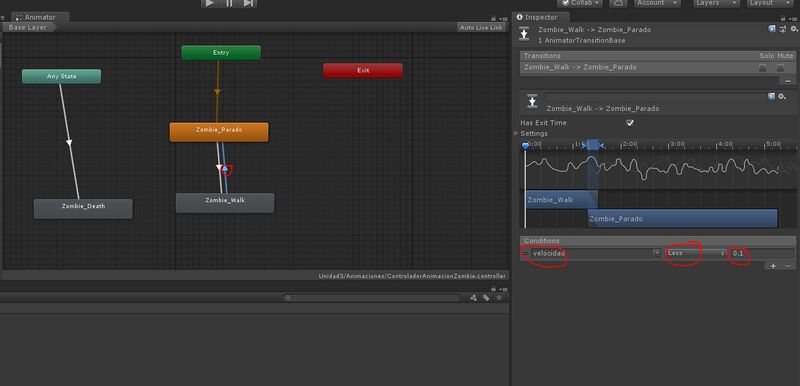Select Zombie_Walk -> Zombie_Parado row in Transitions list
This screenshot has width=800, height=386.
pos(657,67)
